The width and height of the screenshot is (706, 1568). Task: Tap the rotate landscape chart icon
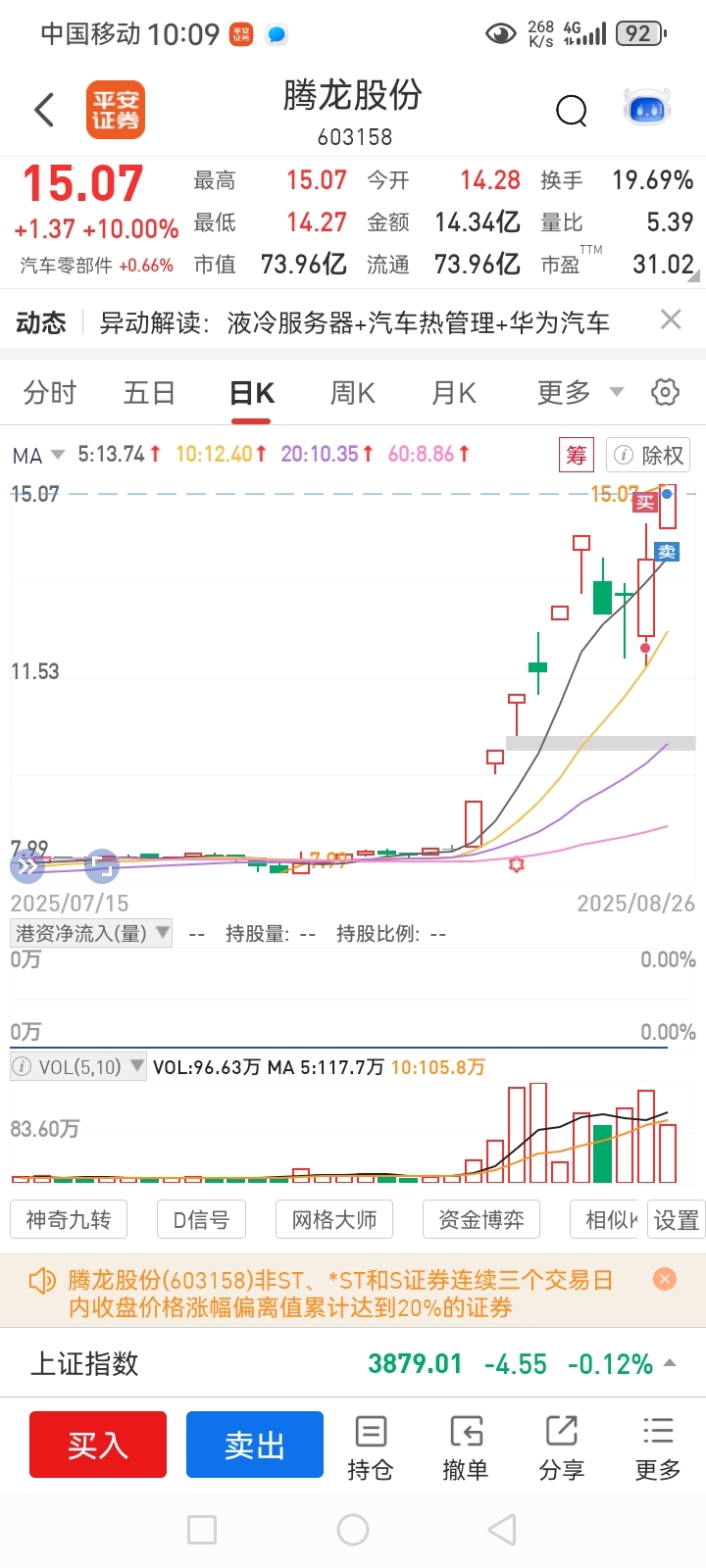(102, 866)
